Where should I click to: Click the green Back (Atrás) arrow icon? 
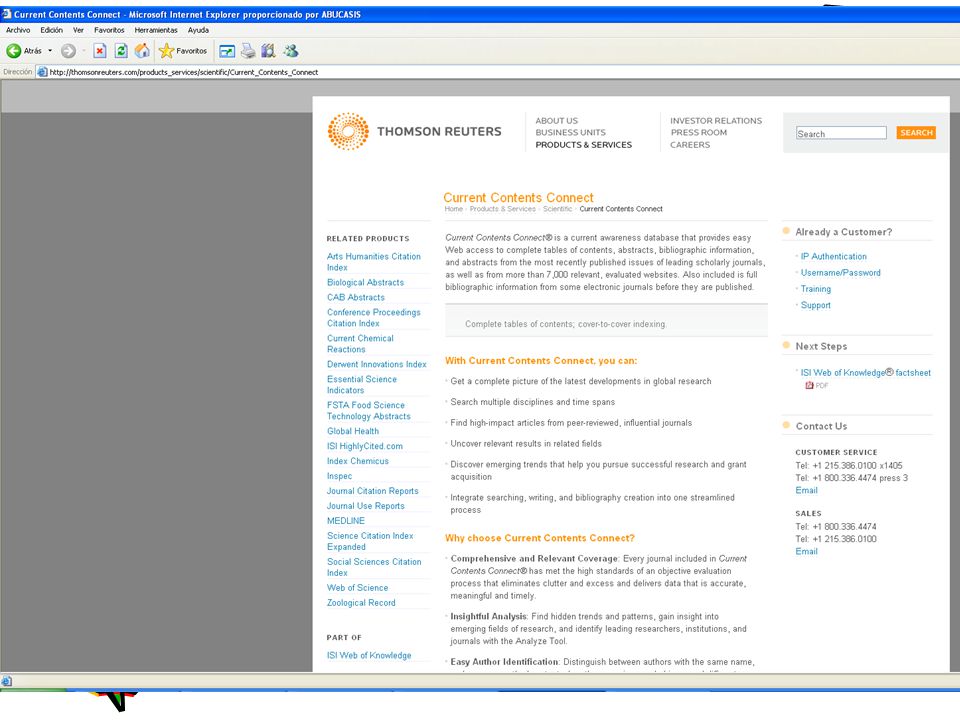tap(13, 51)
